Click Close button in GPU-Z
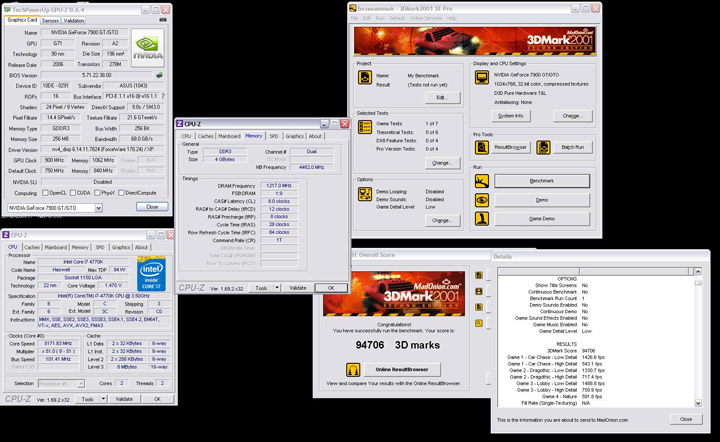The image size is (720, 442). coord(152,207)
